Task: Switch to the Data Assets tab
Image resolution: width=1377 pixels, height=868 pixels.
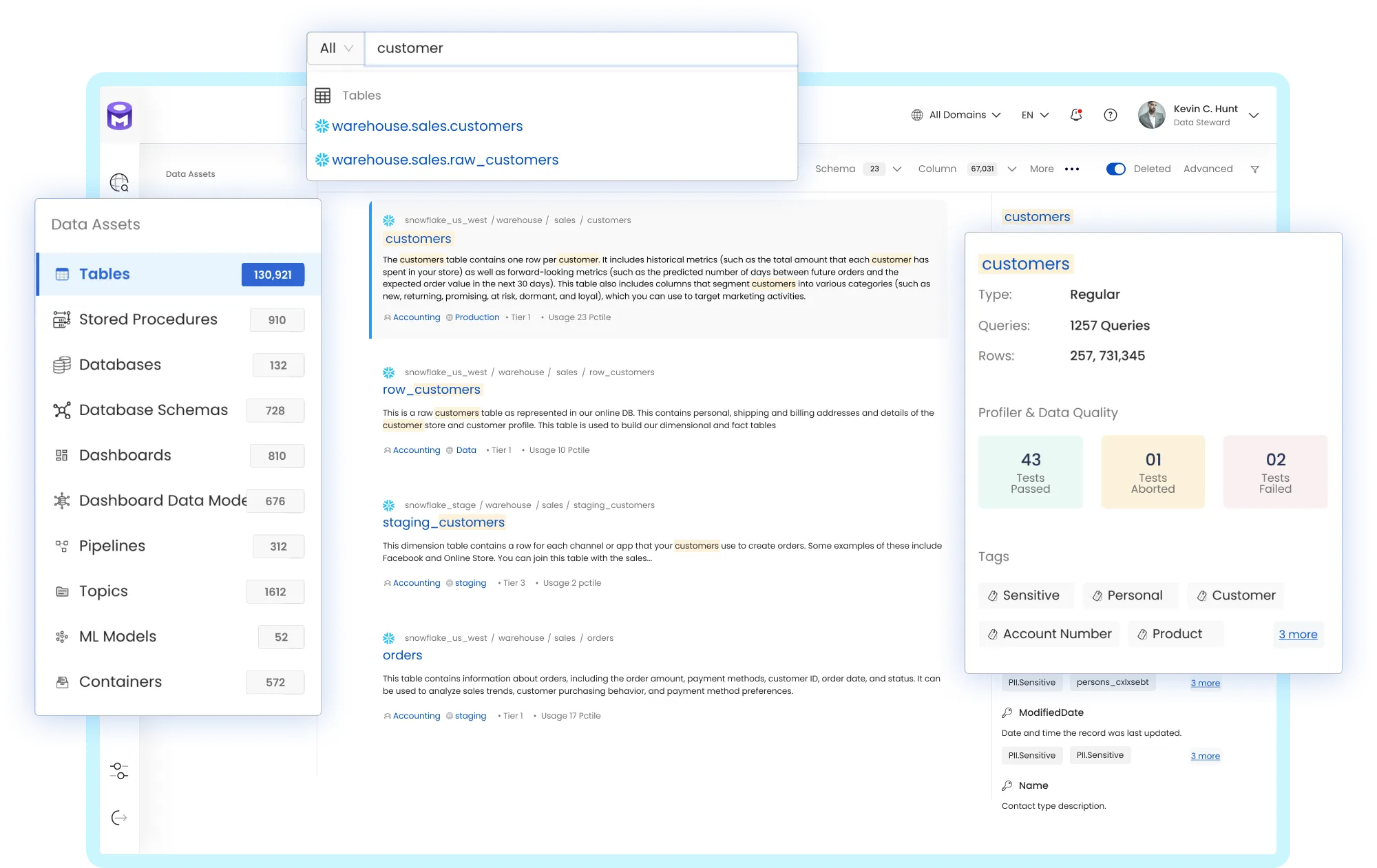Action: tap(190, 173)
